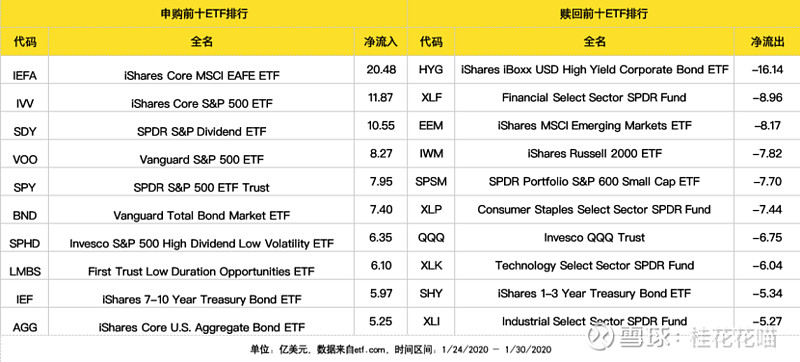Click the left 全名 column header
The width and height of the screenshot is (800, 362).
tap(202, 42)
